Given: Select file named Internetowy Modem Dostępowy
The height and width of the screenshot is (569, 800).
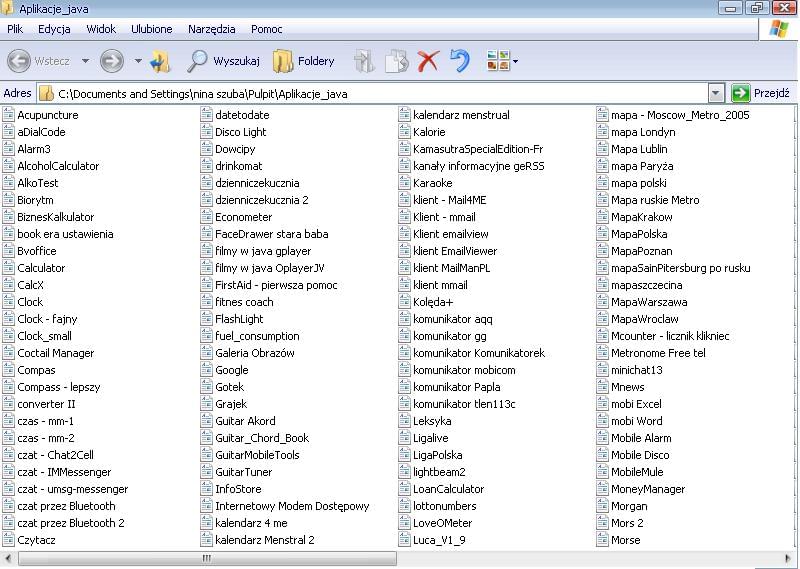Looking at the screenshot, I should point(292,506).
